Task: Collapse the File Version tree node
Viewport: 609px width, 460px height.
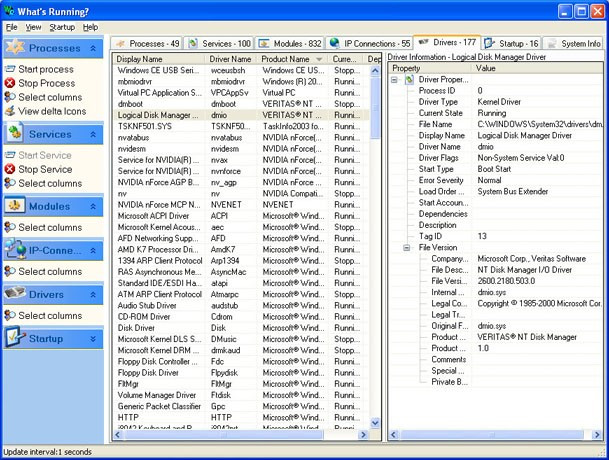Action: tap(407, 247)
